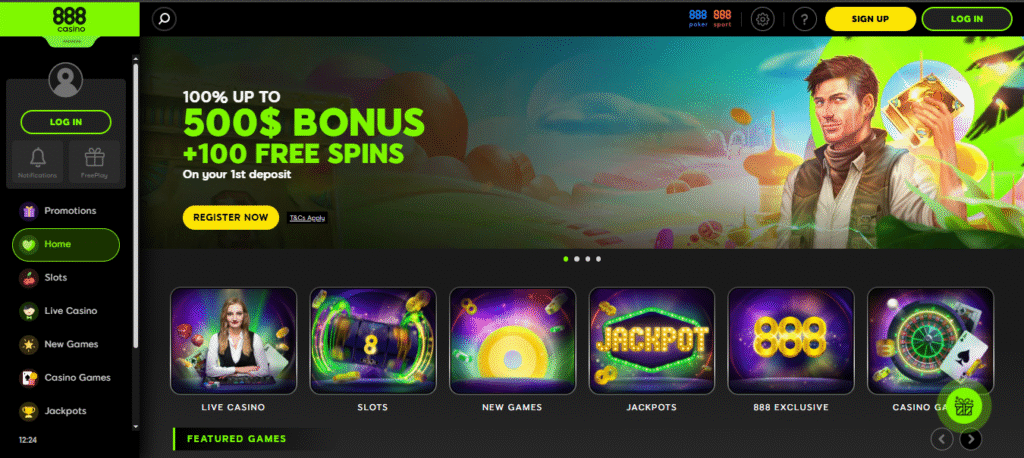Open the search magnifier icon
The image size is (1024, 458).
click(x=164, y=19)
